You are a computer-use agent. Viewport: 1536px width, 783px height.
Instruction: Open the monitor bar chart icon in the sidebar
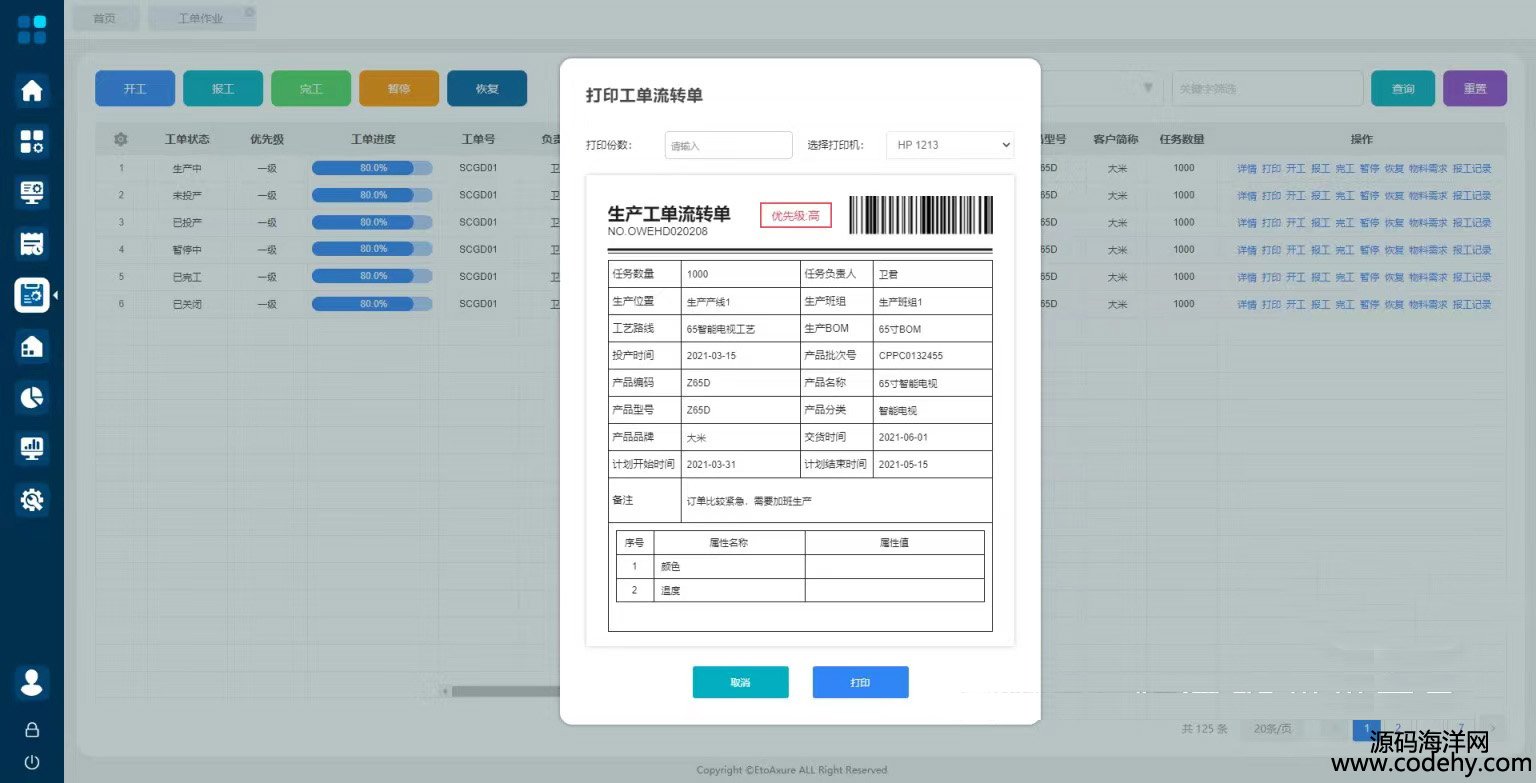coord(32,448)
